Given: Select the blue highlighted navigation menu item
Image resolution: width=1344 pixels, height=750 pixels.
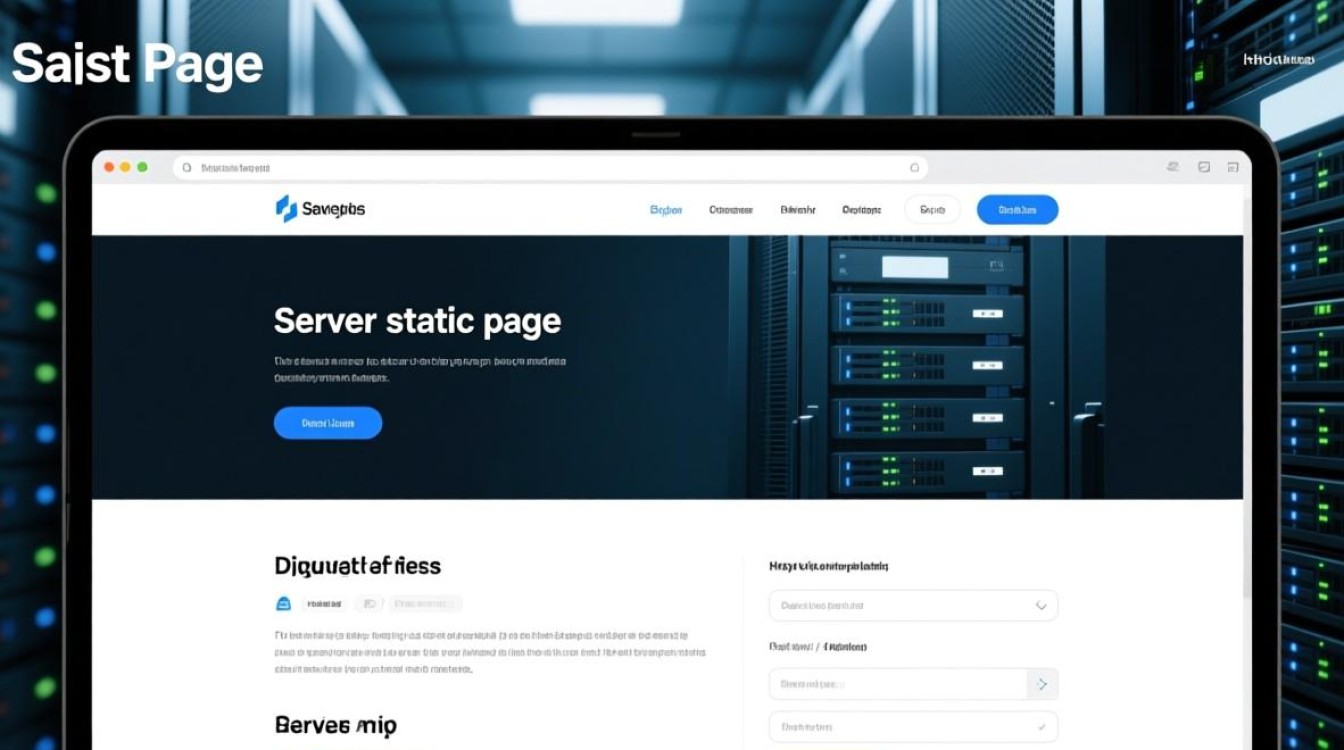Looking at the screenshot, I should click(665, 210).
